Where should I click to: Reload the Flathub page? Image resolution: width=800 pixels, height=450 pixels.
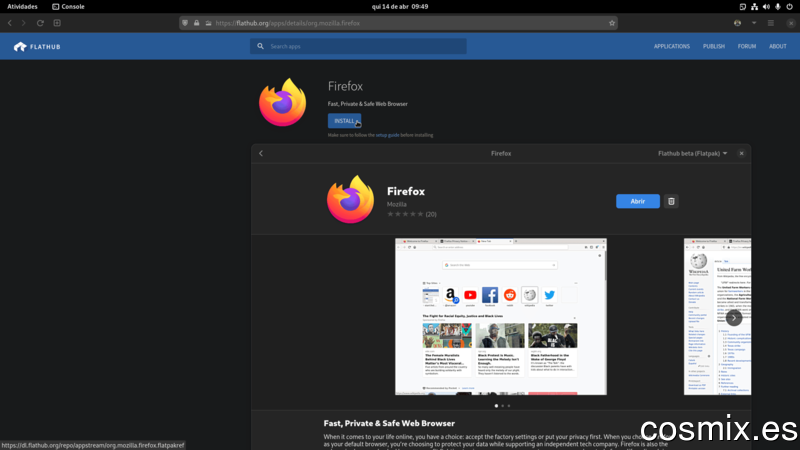(x=40, y=23)
